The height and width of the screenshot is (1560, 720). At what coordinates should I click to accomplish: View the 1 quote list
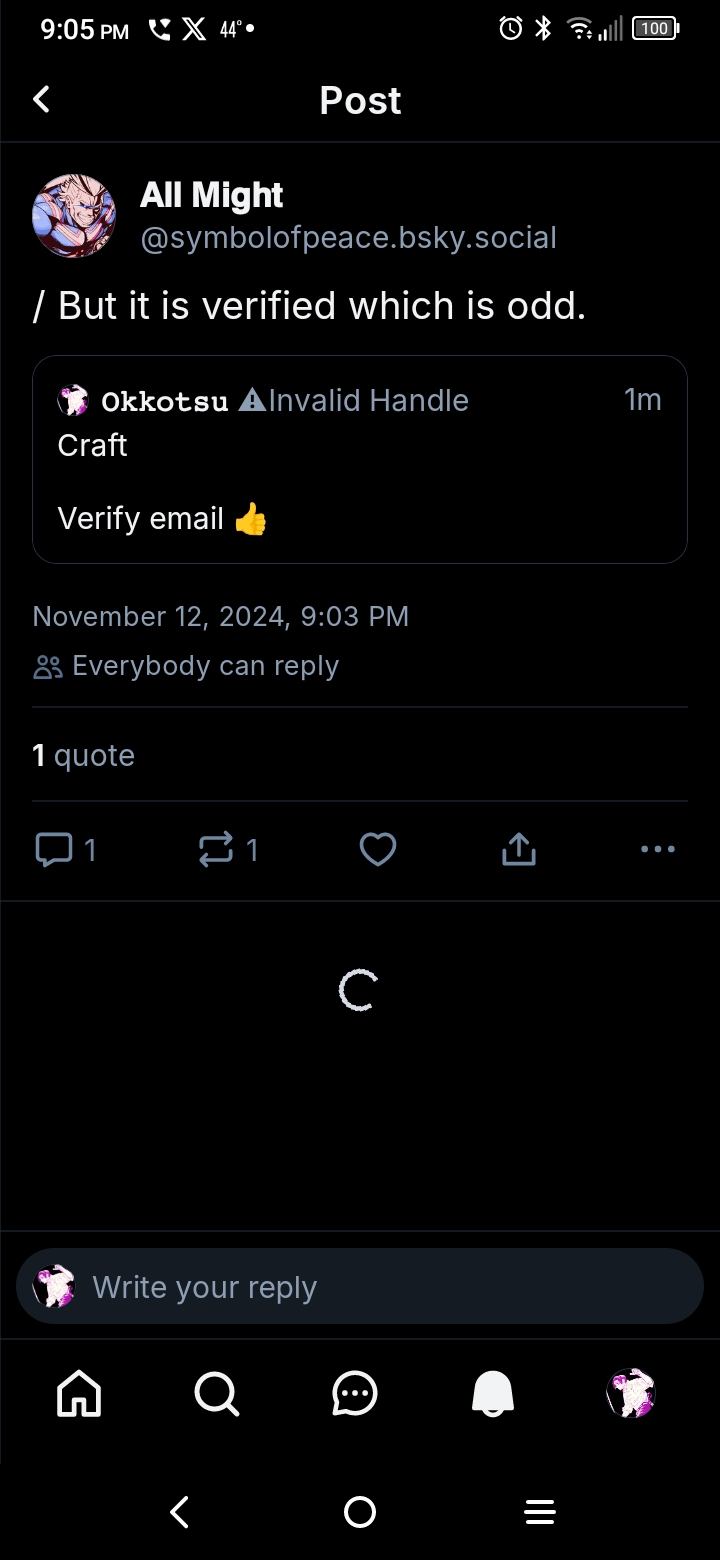pyautogui.click(x=84, y=755)
